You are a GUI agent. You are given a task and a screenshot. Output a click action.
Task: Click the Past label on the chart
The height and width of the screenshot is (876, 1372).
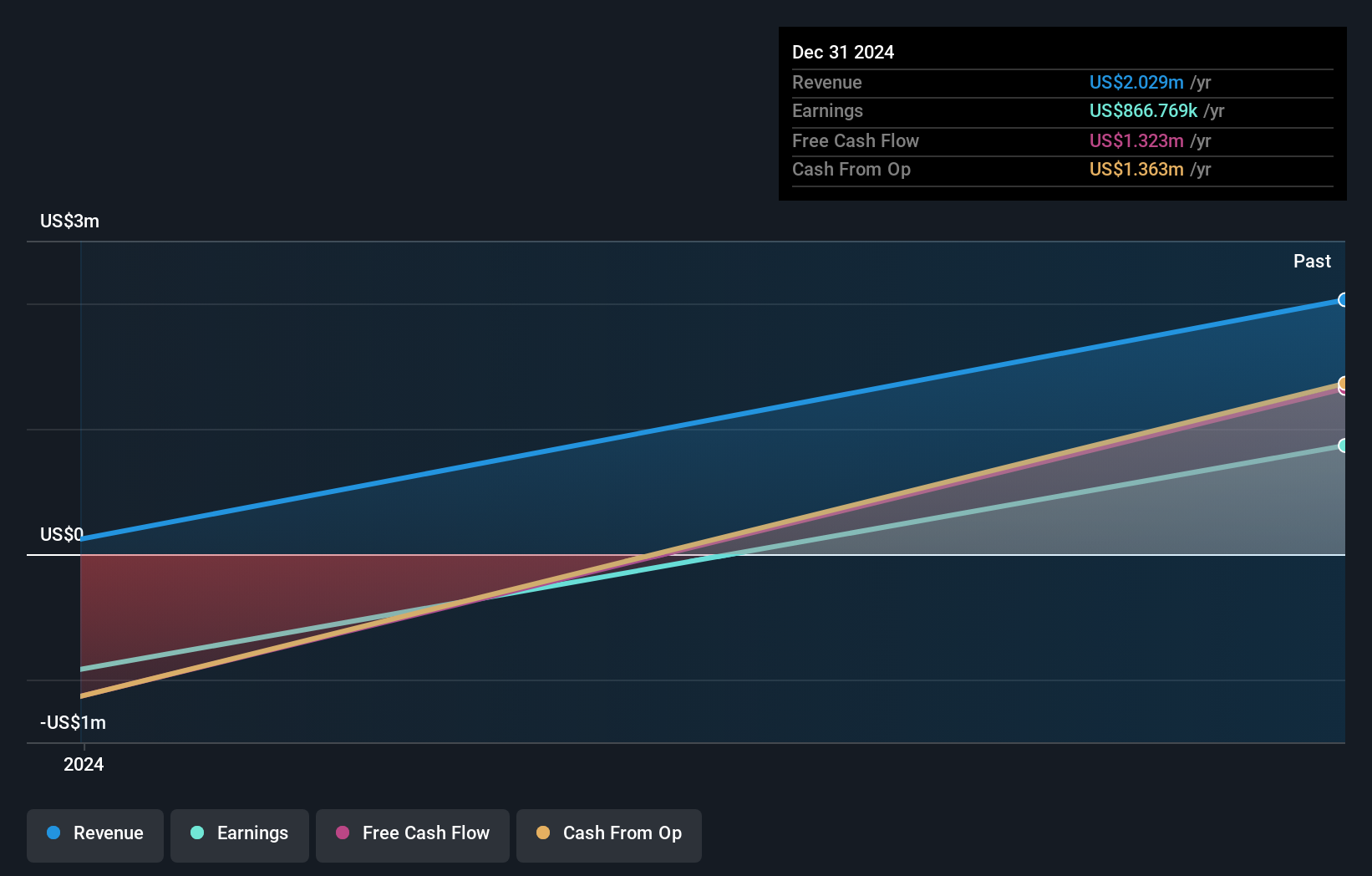(x=1311, y=261)
